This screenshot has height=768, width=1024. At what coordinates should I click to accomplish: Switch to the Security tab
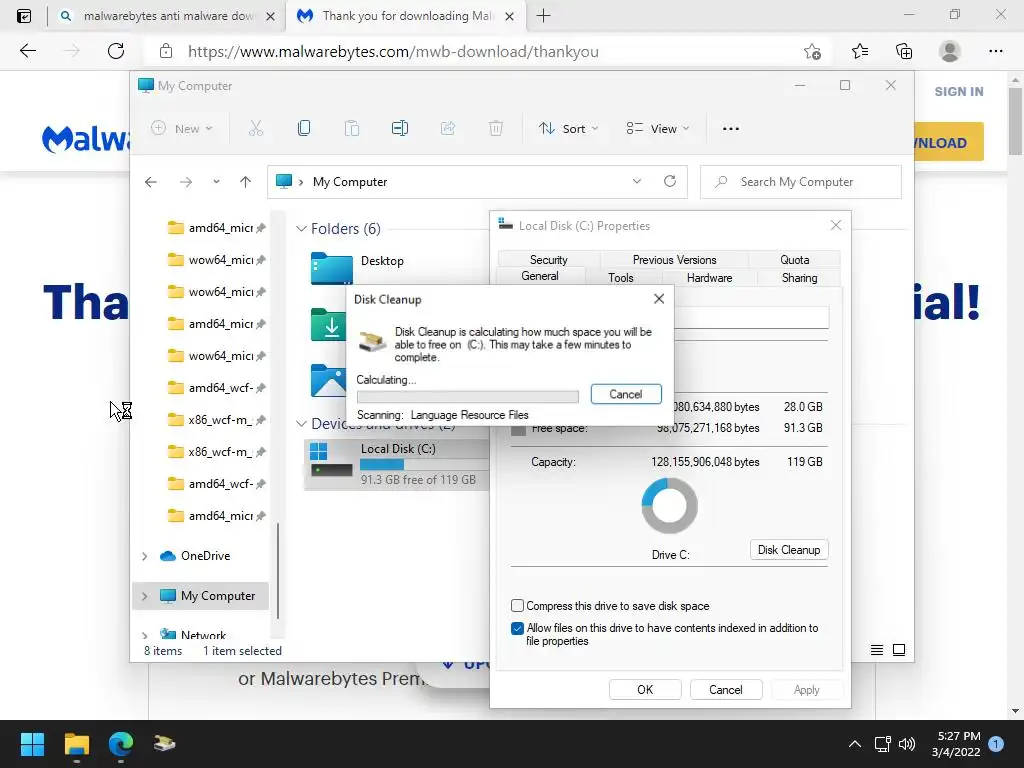[x=549, y=259]
